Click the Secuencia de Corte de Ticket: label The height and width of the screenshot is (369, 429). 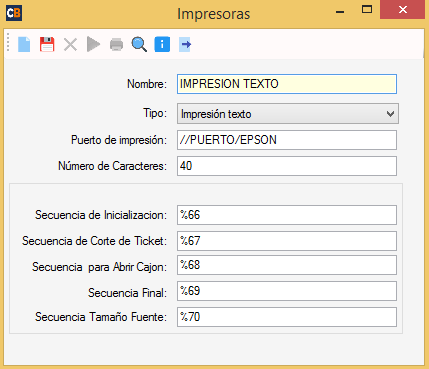94,241
